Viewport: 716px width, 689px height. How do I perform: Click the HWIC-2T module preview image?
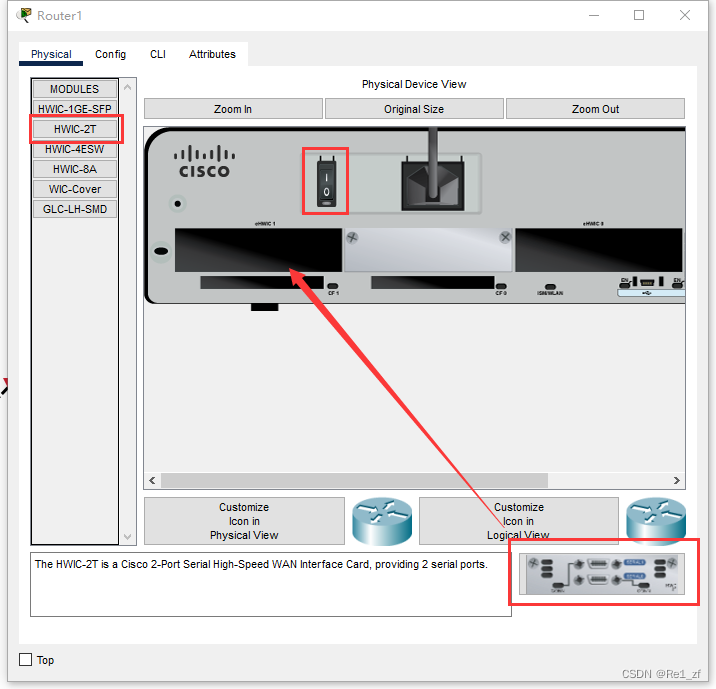tap(601, 573)
